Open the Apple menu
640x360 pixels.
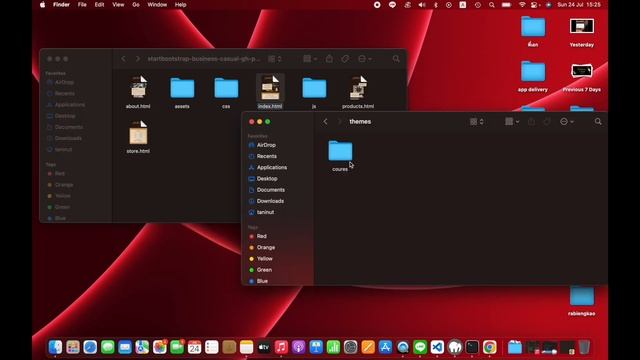pyautogui.click(x=42, y=4)
